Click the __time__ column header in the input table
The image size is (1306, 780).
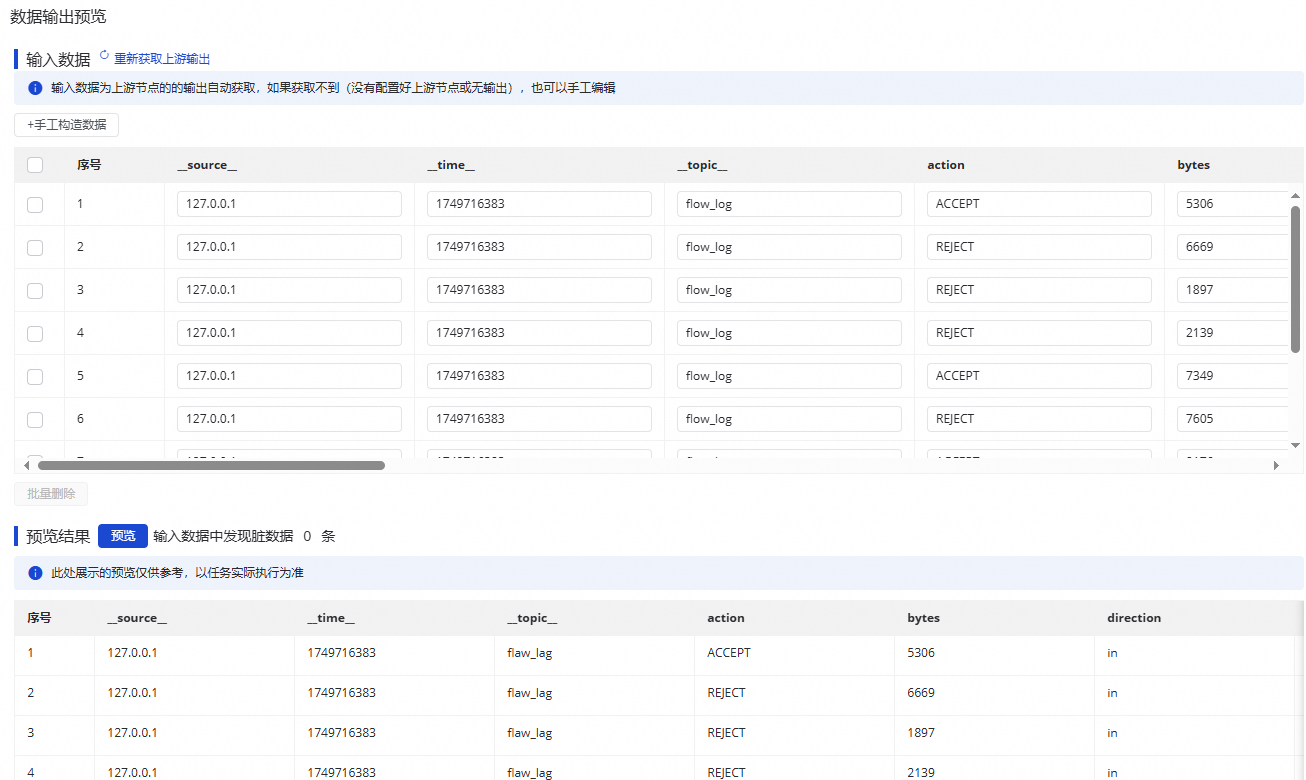pyautogui.click(x=451, y=165)
